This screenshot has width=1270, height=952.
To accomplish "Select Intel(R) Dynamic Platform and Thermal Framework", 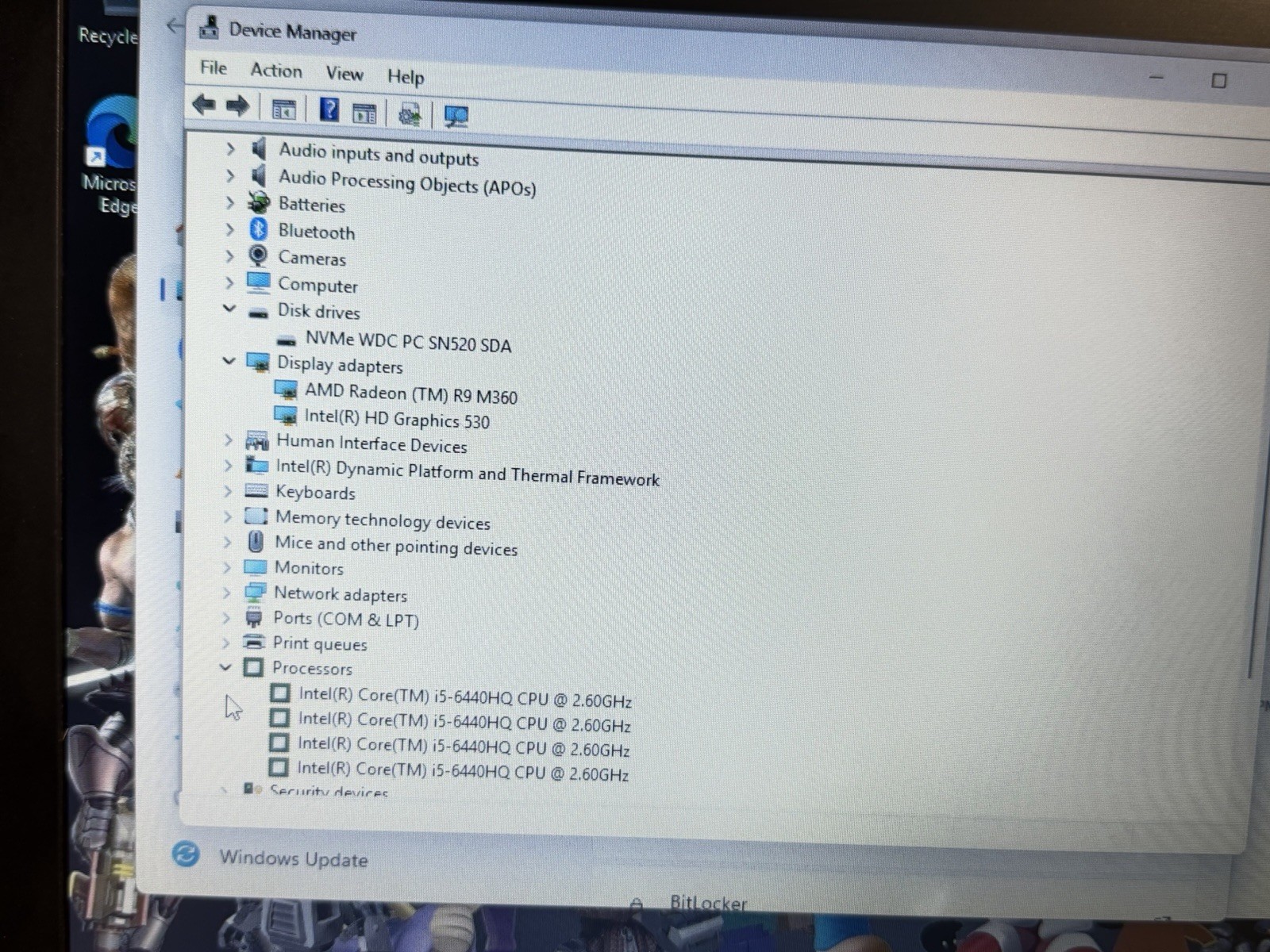I will pos(468,473).
